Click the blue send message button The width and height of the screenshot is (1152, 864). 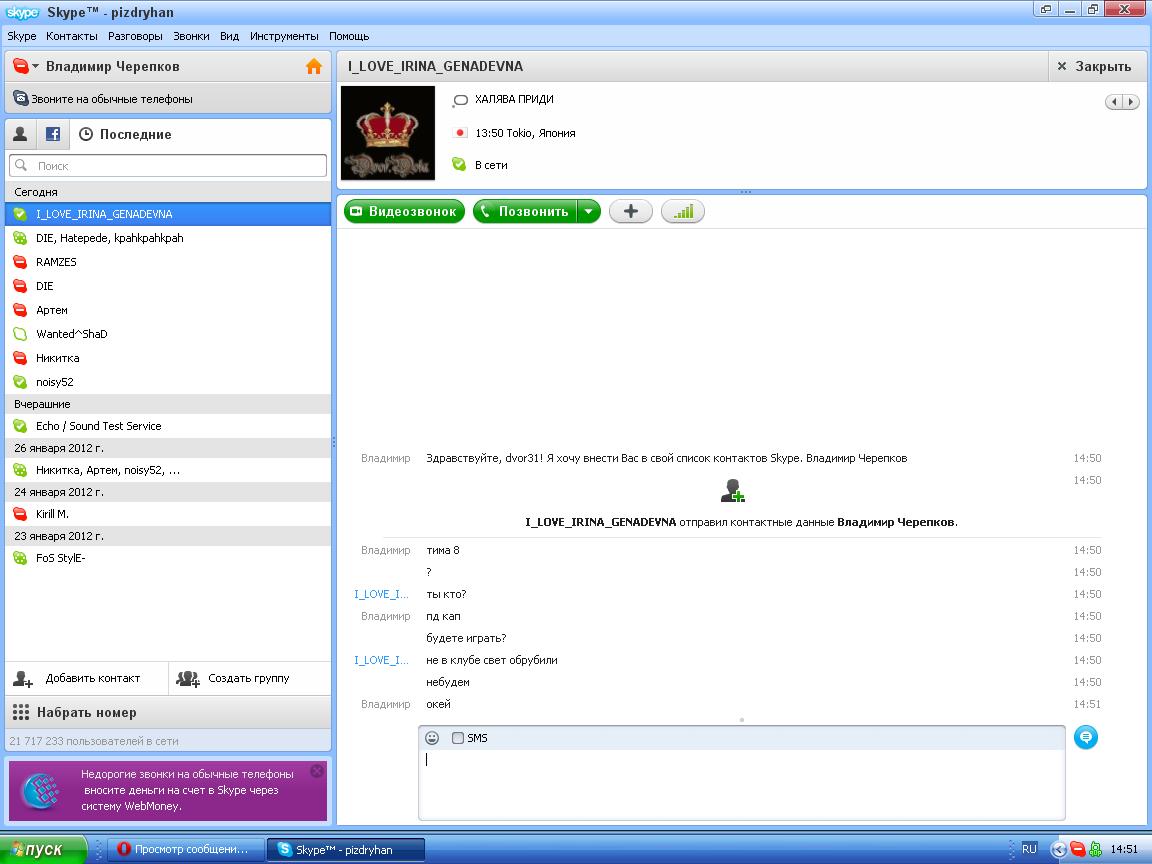(x=1085, y=737)
